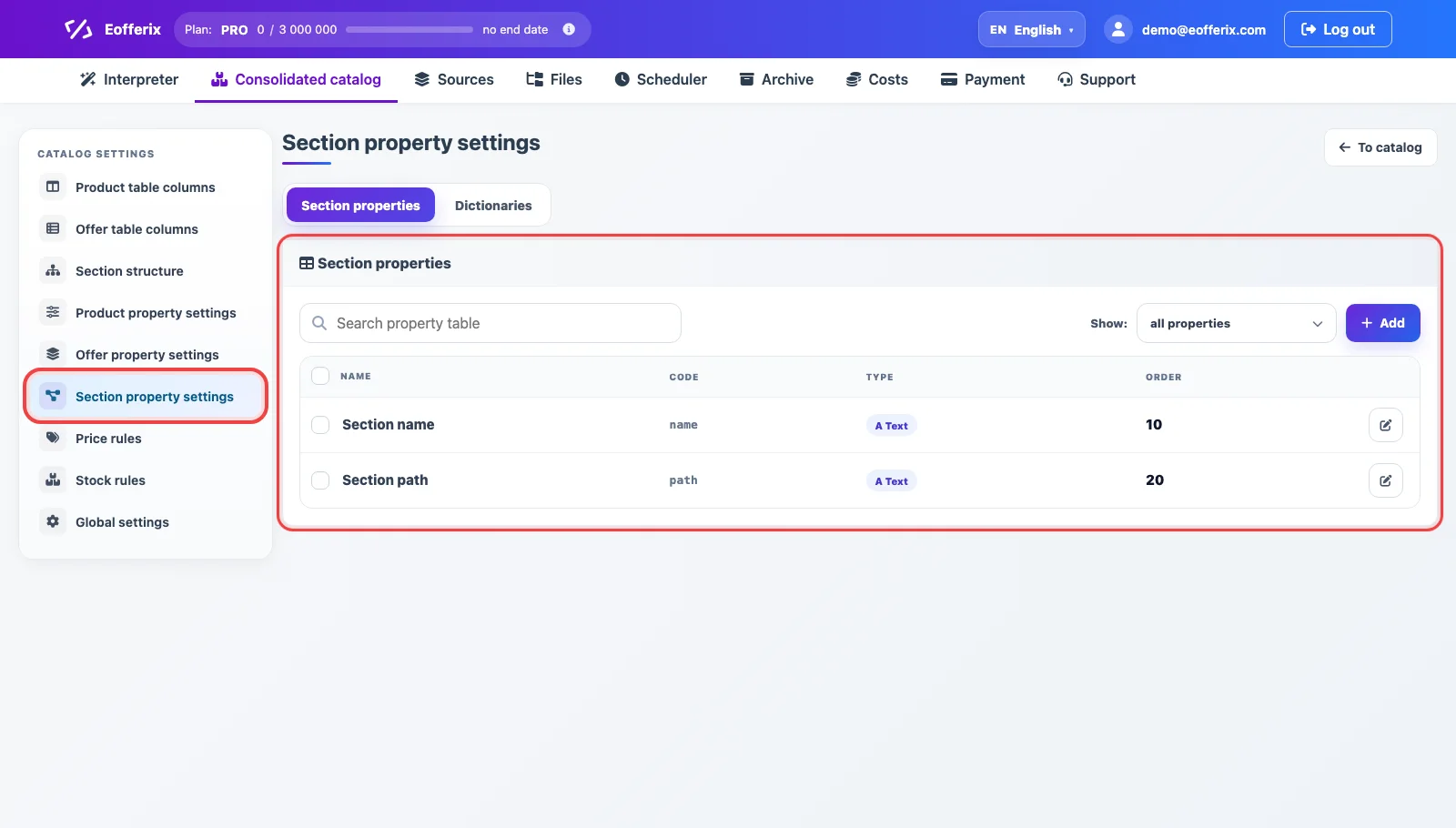The image size is (1456, 828).
Task: Open Global settings page
Action: [x=146, y=521]
